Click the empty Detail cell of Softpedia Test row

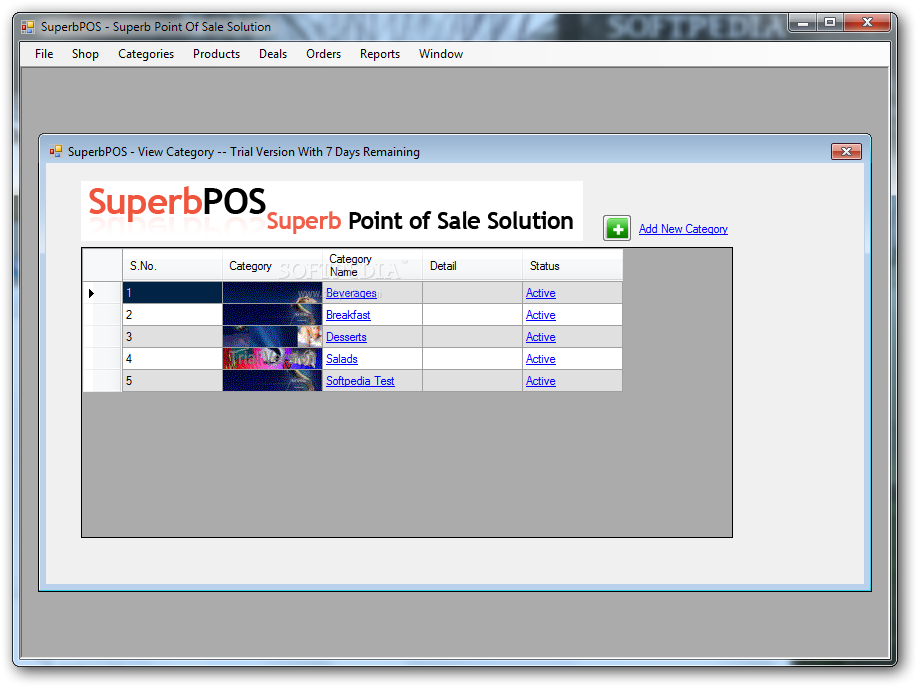tap(472, 381)
